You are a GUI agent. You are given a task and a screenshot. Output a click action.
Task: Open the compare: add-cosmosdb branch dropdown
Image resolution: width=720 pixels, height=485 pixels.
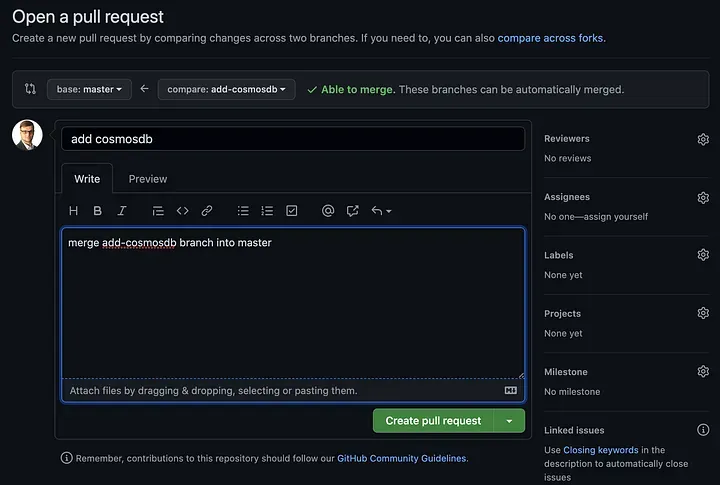[x=226, y=89]
